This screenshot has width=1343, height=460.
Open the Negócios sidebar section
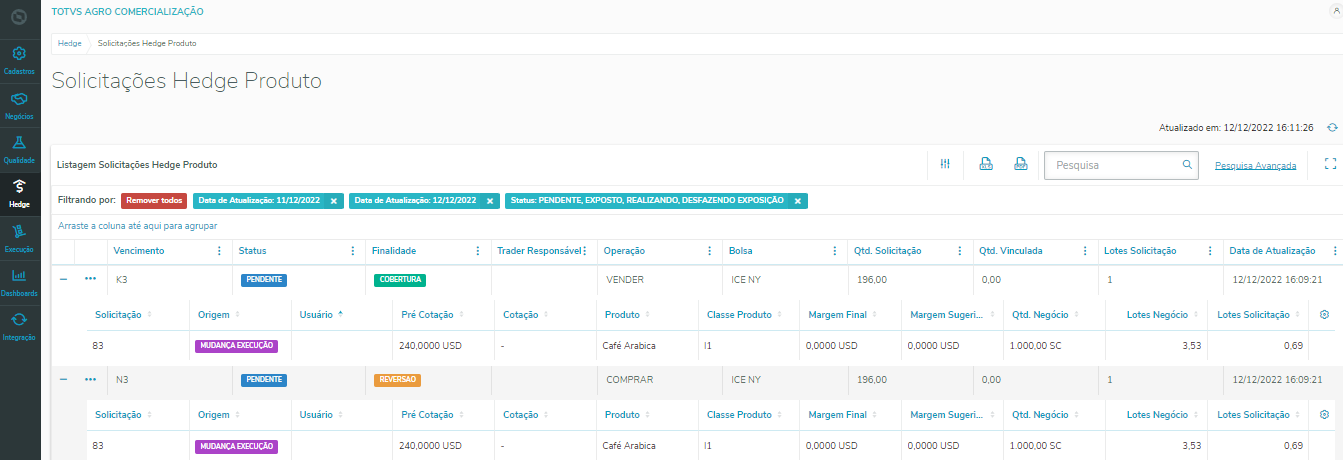(x=20, y=105)
